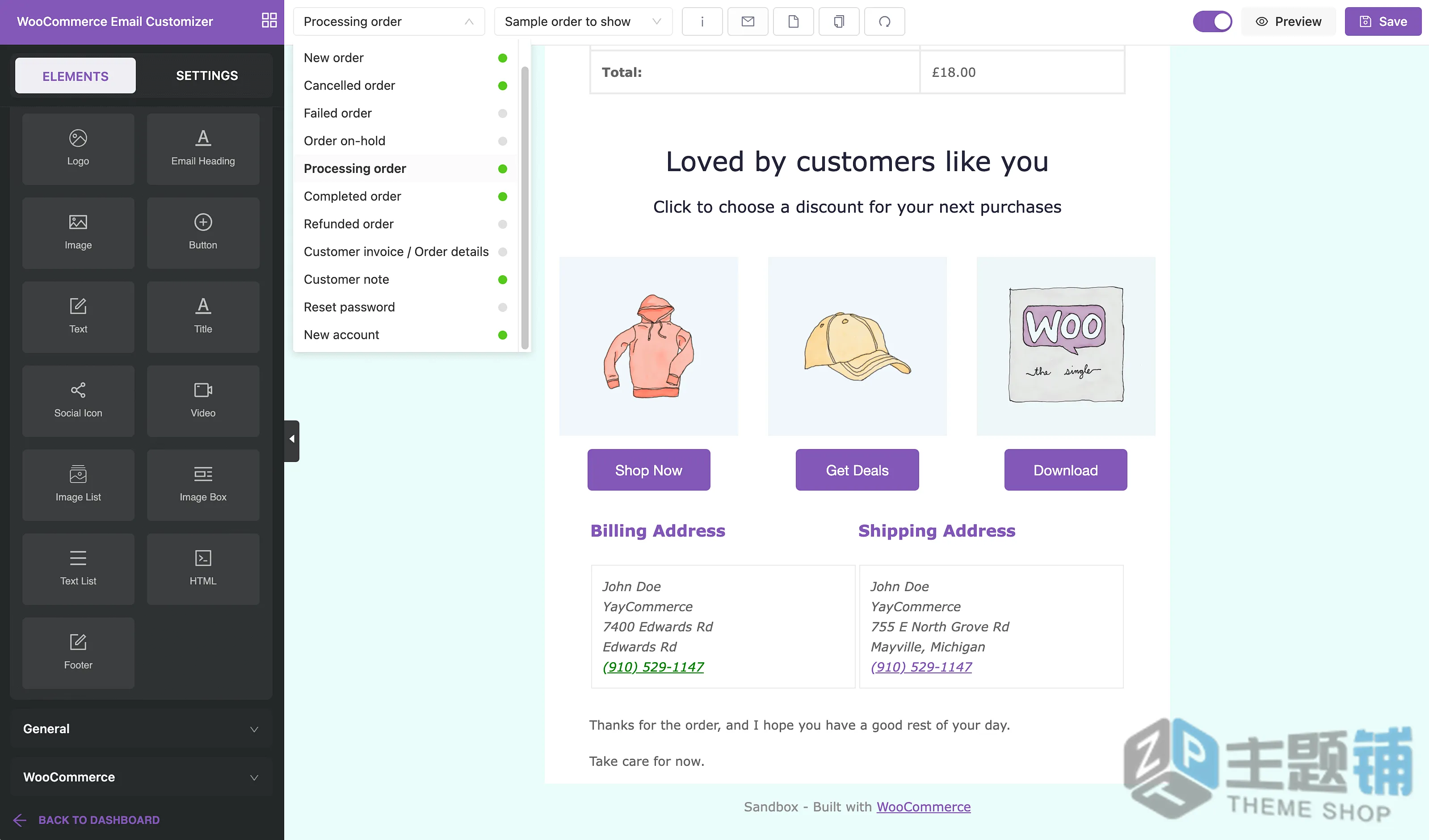The height and width of the screenshot is (840, 1429).
Task: Click the Get Deals button
Action: (x=857, y=470)
